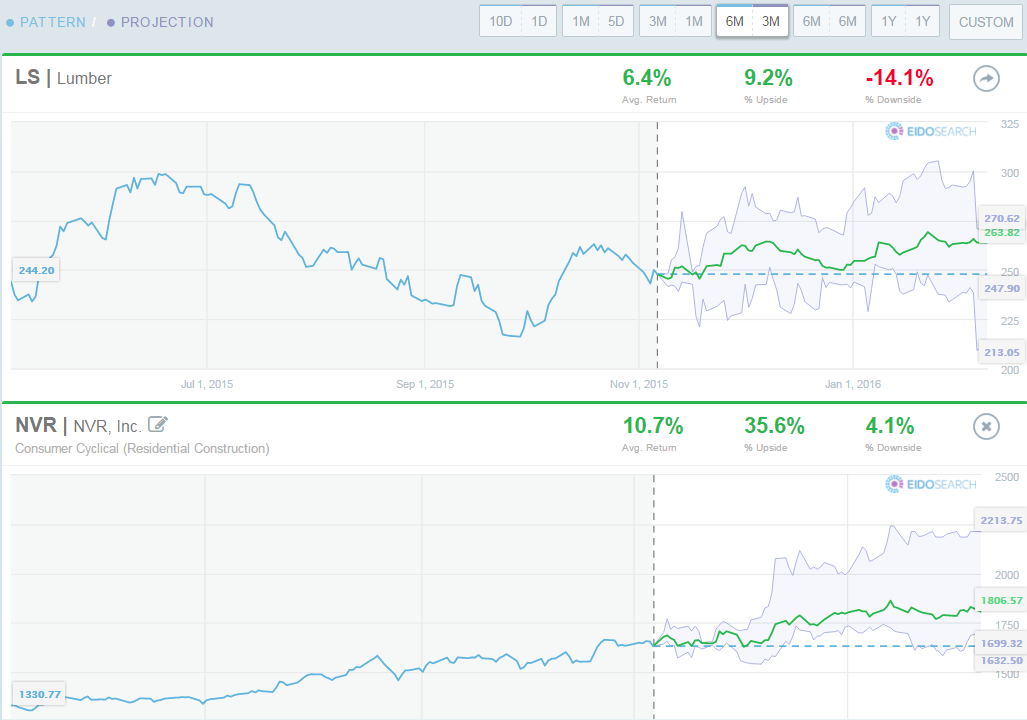Click the 1699.32 price label in NVR chart

[x=1001, y=643]
